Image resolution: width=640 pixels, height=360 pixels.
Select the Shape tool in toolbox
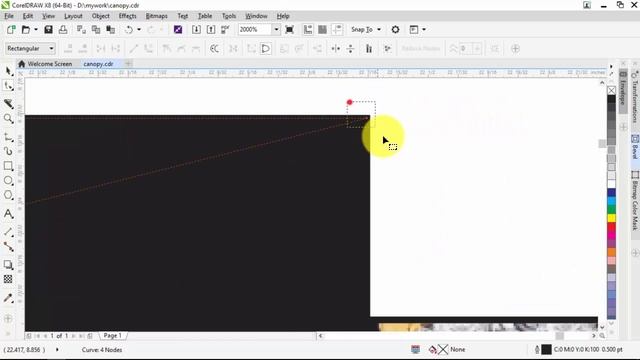pos(9,86)
